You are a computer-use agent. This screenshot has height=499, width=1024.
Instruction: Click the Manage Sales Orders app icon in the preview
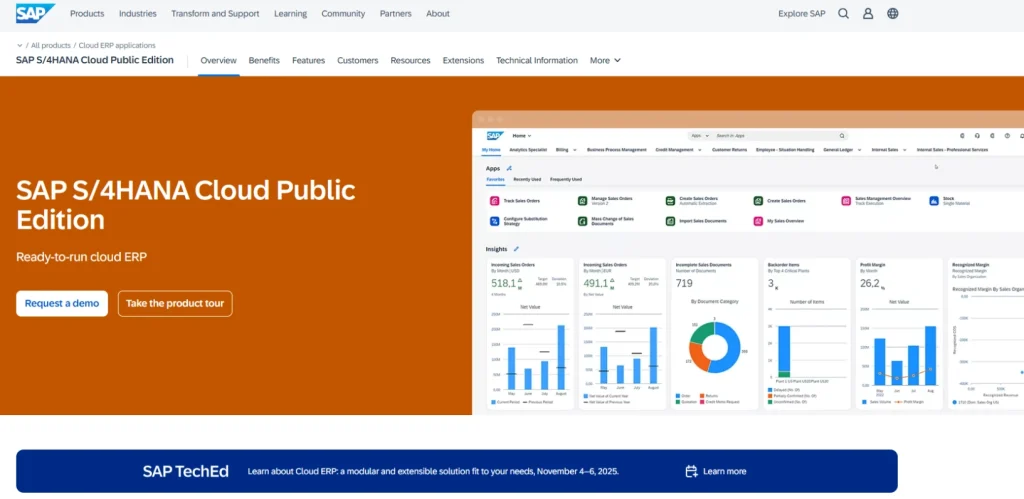pyautogui.click(x=583, y=201)
